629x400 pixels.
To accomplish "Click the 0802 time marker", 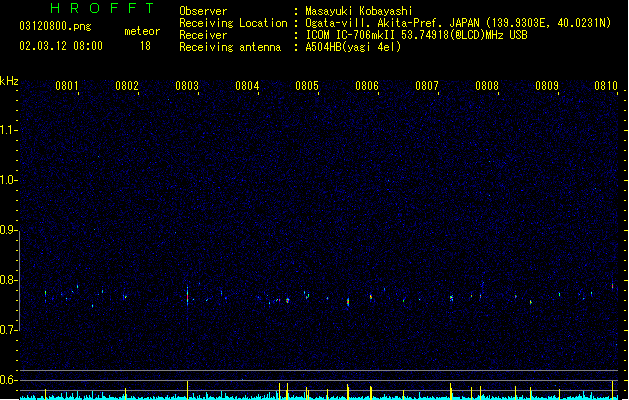I will [x=127, y=86].
